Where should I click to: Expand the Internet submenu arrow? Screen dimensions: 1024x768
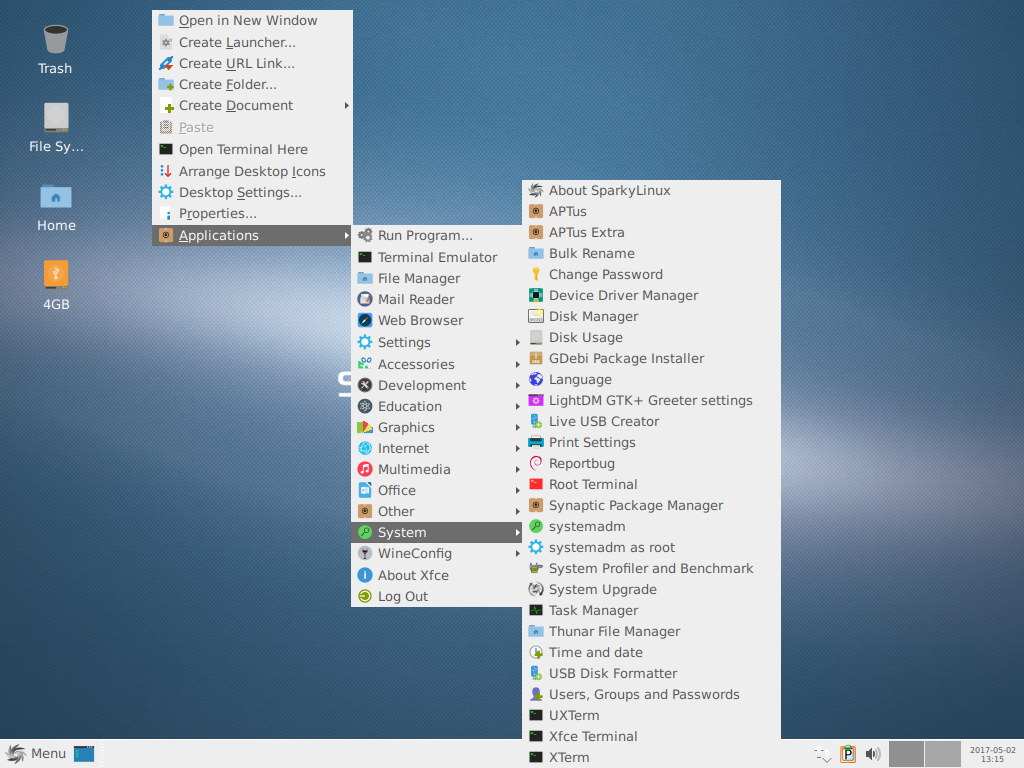pyautogui.click(x=517, y=449)
